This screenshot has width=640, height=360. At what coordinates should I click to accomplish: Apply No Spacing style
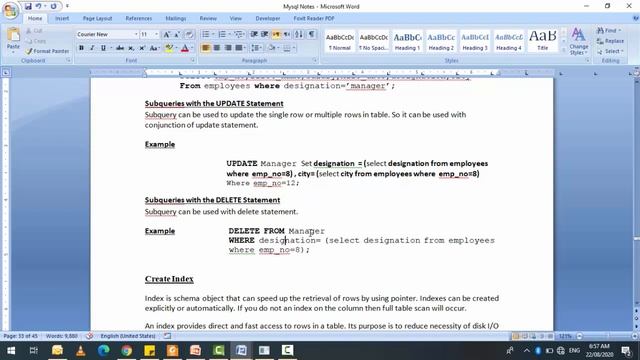point(373,41)
